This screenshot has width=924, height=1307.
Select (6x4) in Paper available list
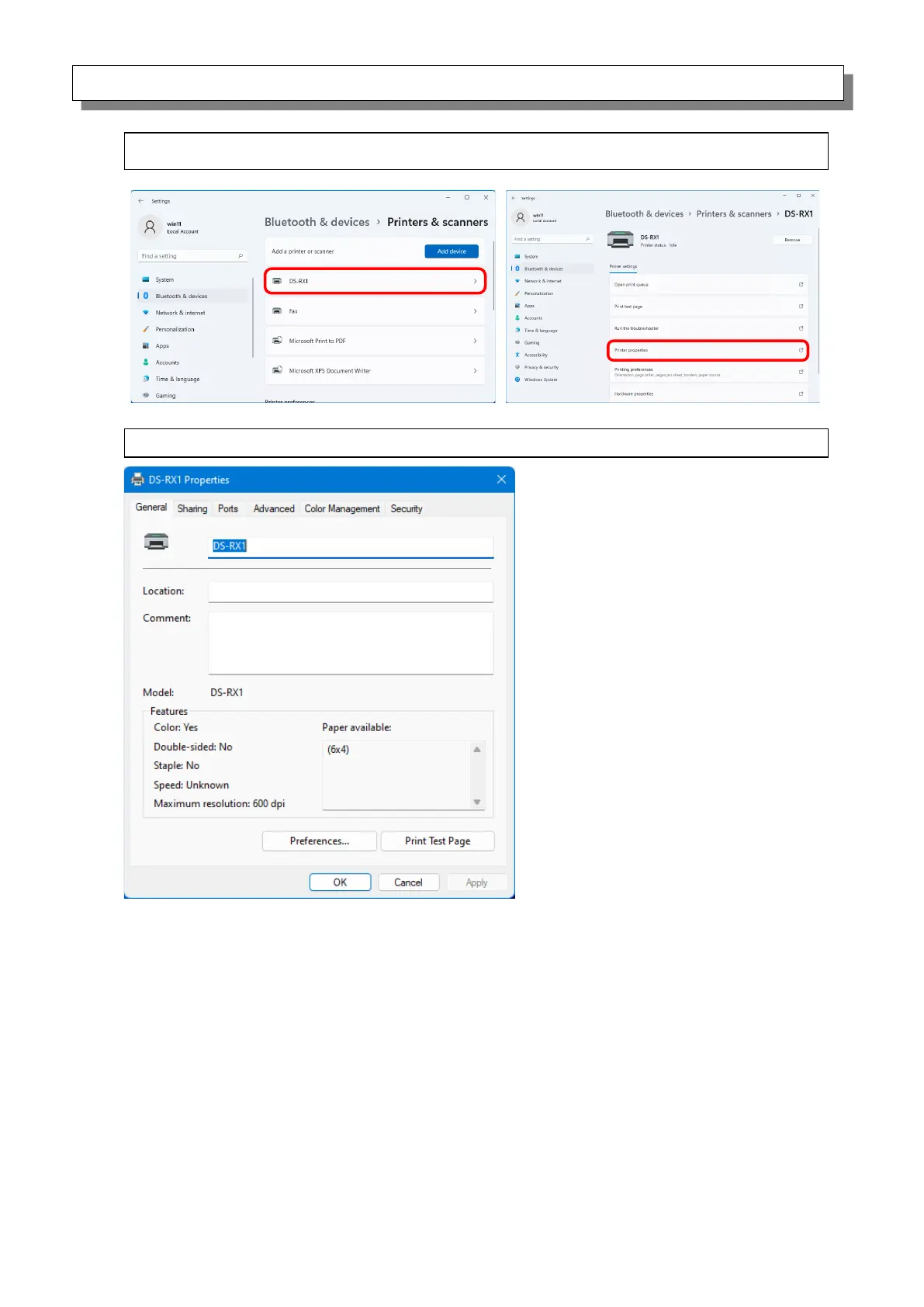pyautogui.click(x=338, y=750)
